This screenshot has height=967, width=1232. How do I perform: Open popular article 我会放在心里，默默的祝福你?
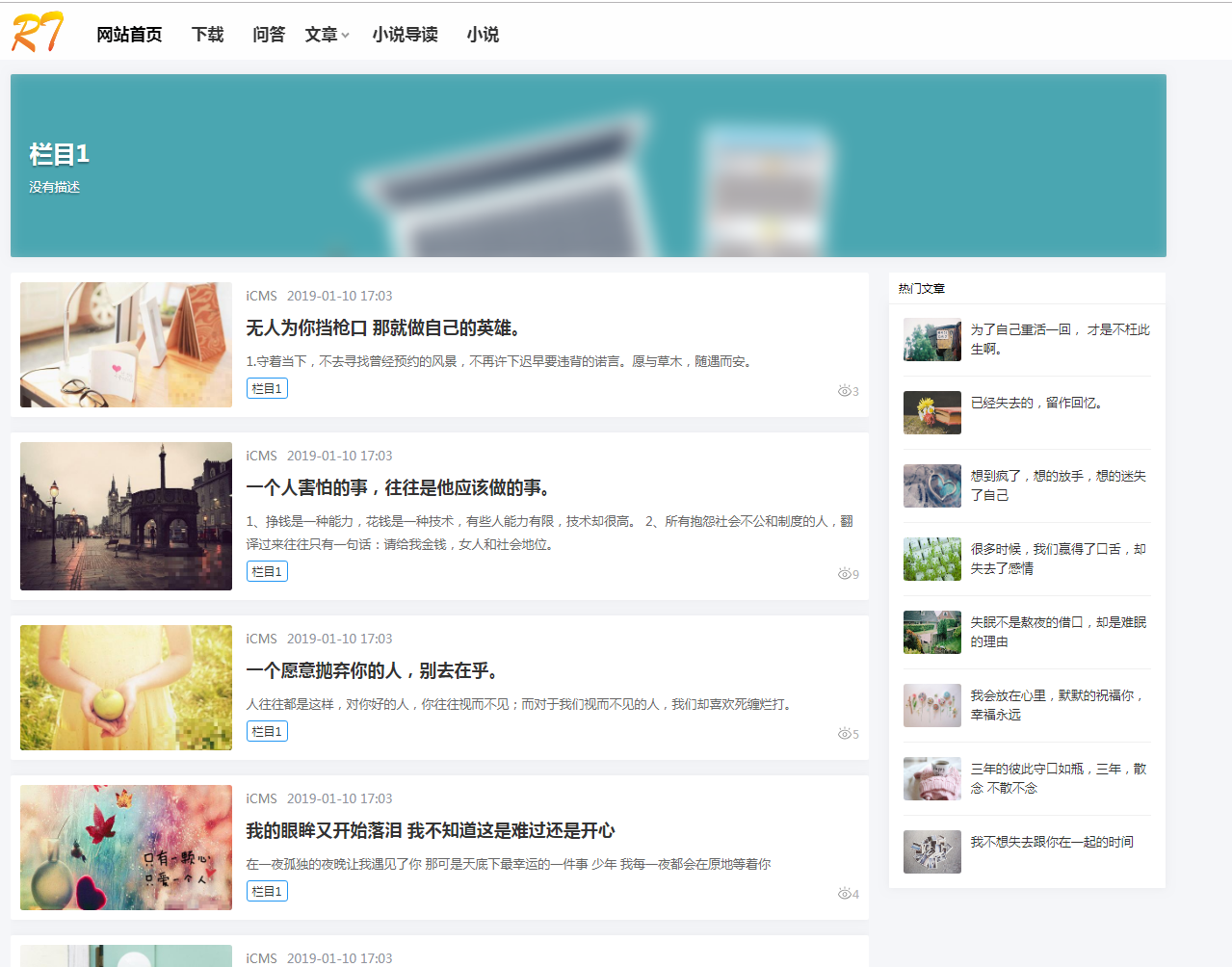pos(1058,705)
